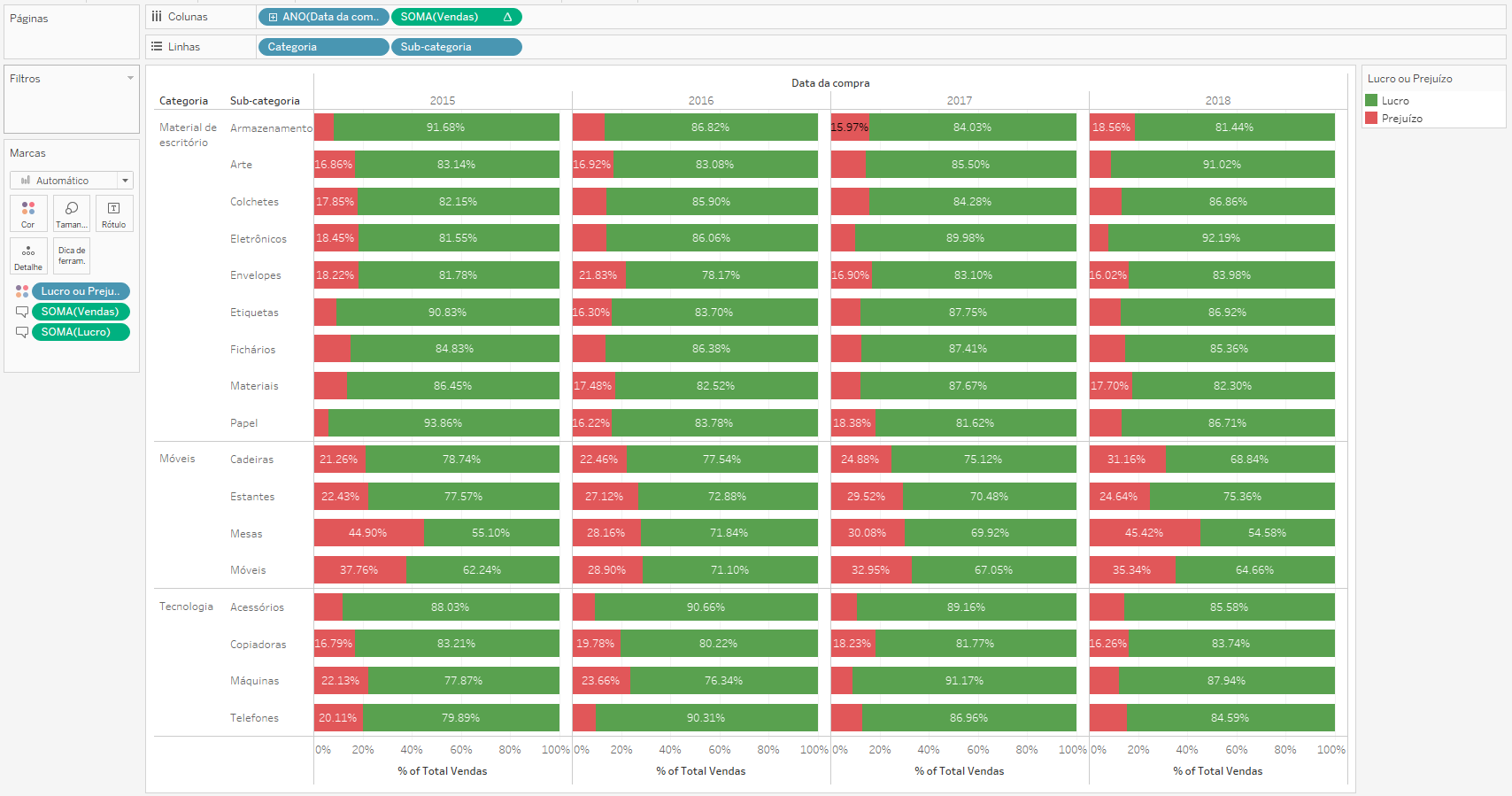
Task: Select the Cadeiras sub-category label
Action: click(x=252, y=460)
